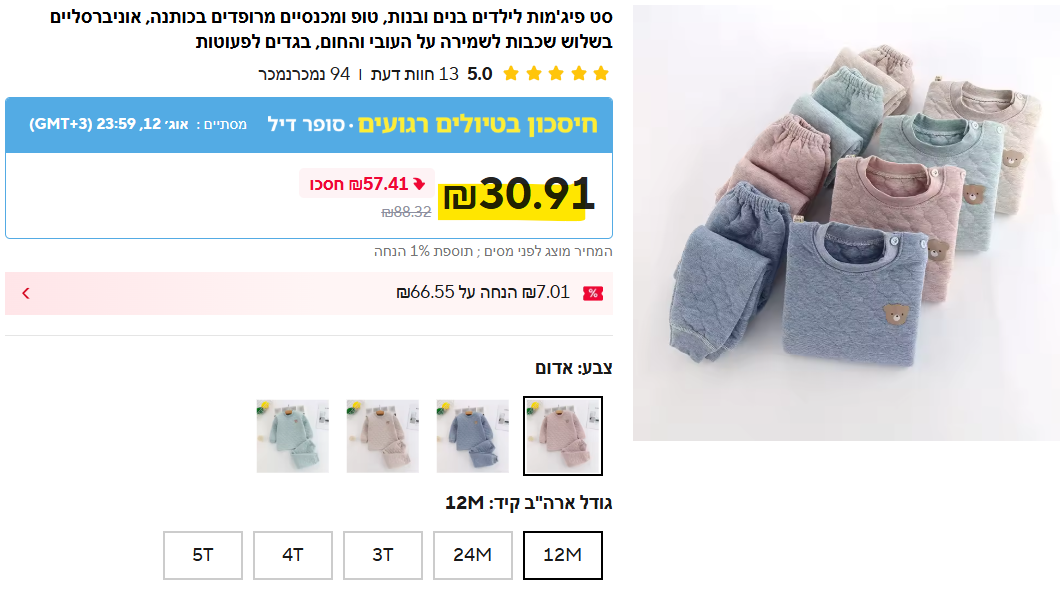Choose size 24M

pos(473,555)
